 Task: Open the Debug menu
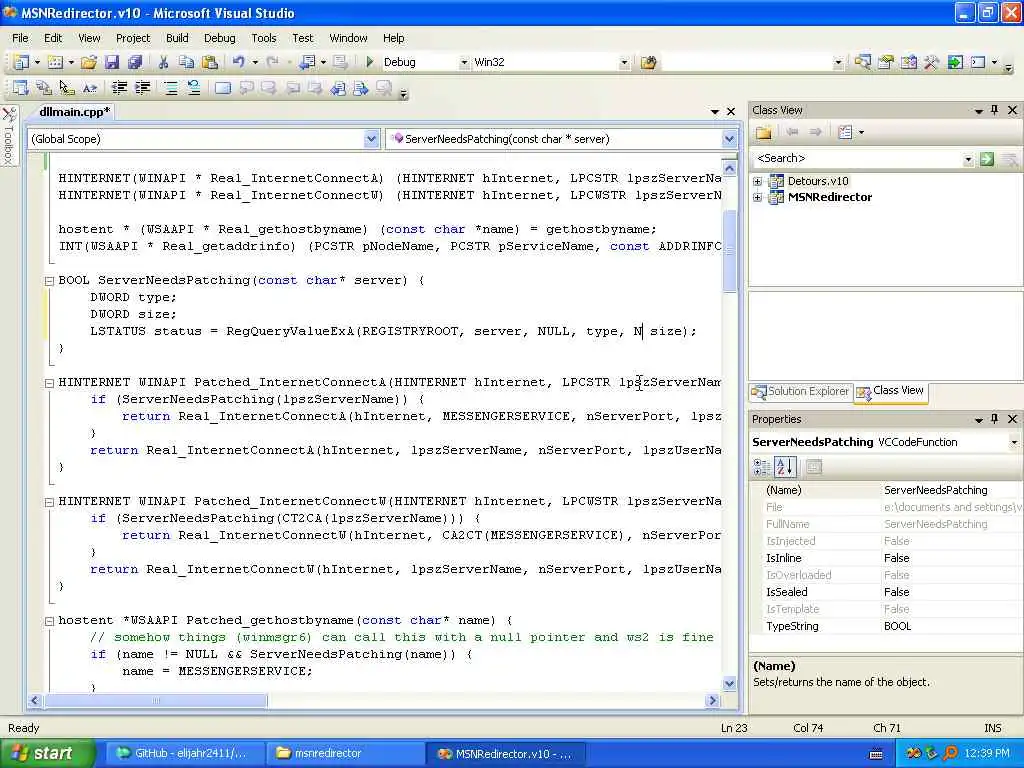(219, 38)
